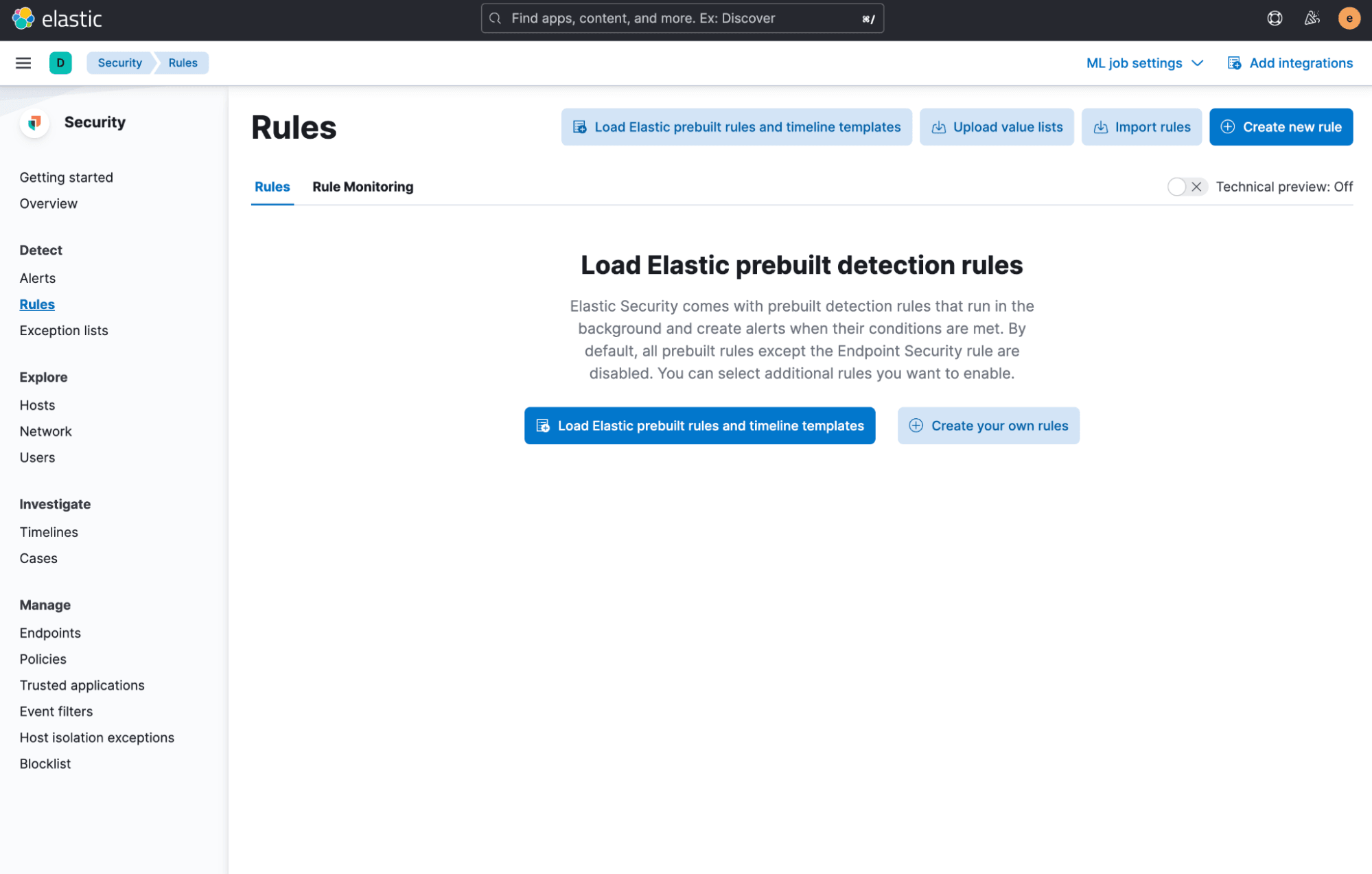This screenshot has width=1372, height=874.
Task: Open Exception lists from the sidebar
Action: click(x=64, y=330)
